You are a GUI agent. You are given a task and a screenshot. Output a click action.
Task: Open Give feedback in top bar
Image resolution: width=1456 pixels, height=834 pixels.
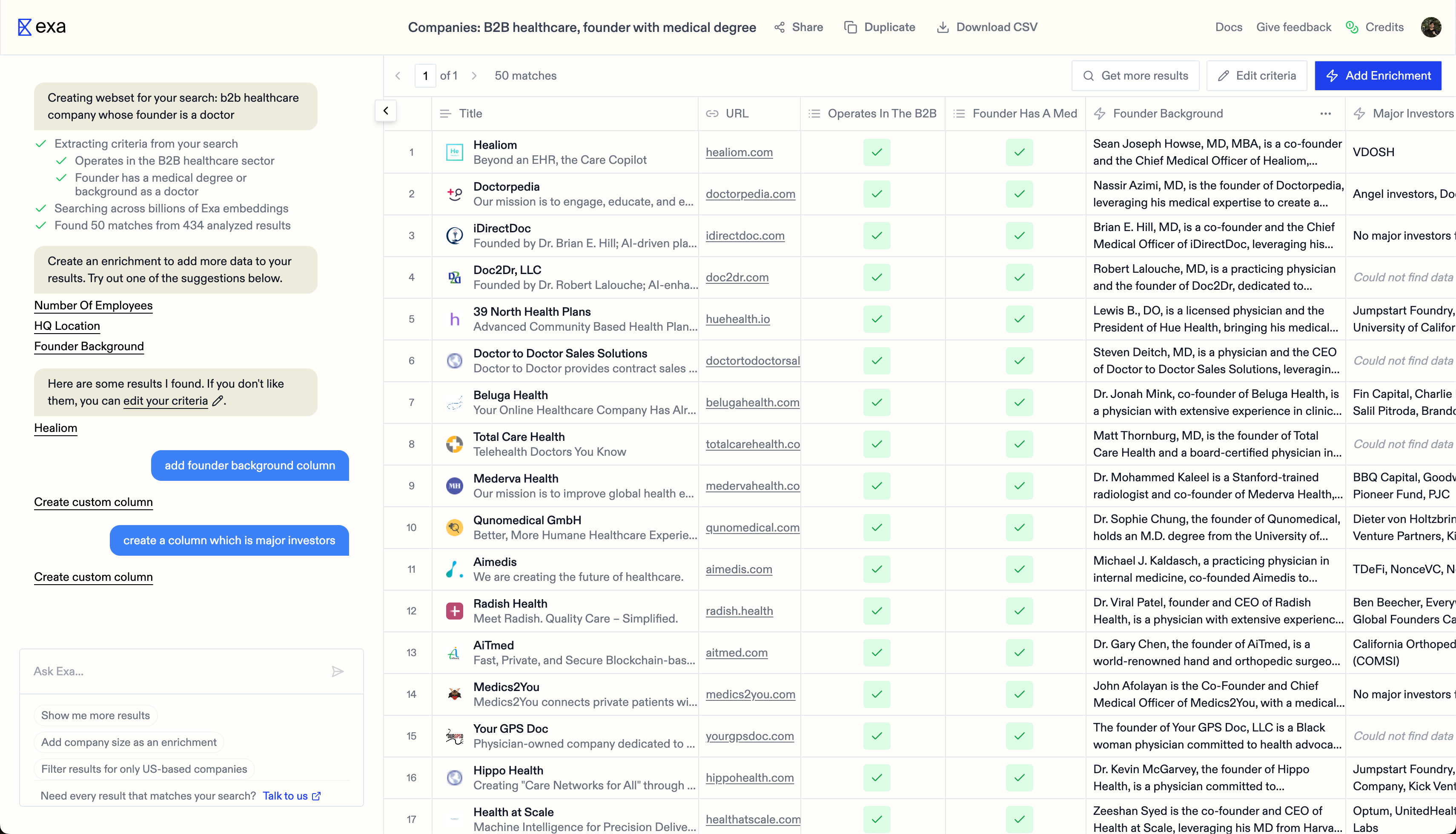[1293, 27]
